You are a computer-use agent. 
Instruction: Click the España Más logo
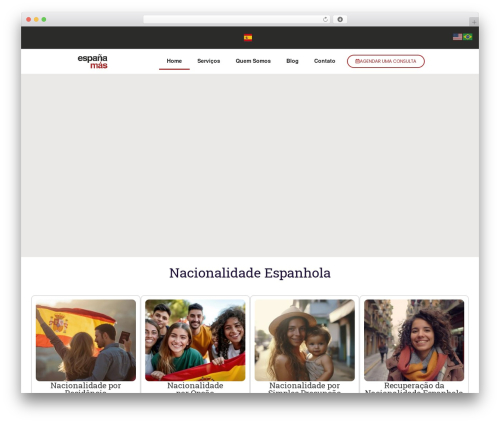point(92,61)
